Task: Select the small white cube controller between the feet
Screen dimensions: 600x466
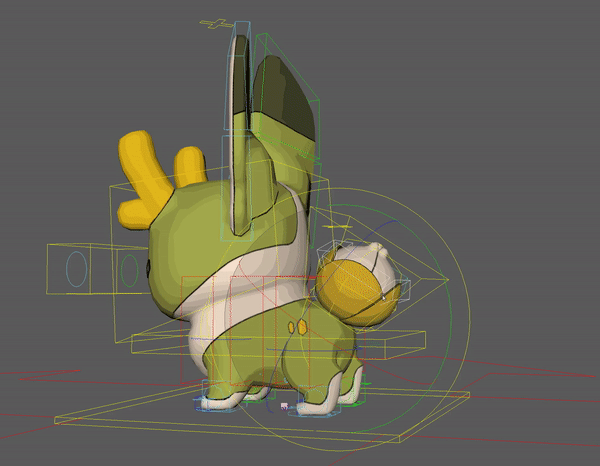Action: coord(284,406)
